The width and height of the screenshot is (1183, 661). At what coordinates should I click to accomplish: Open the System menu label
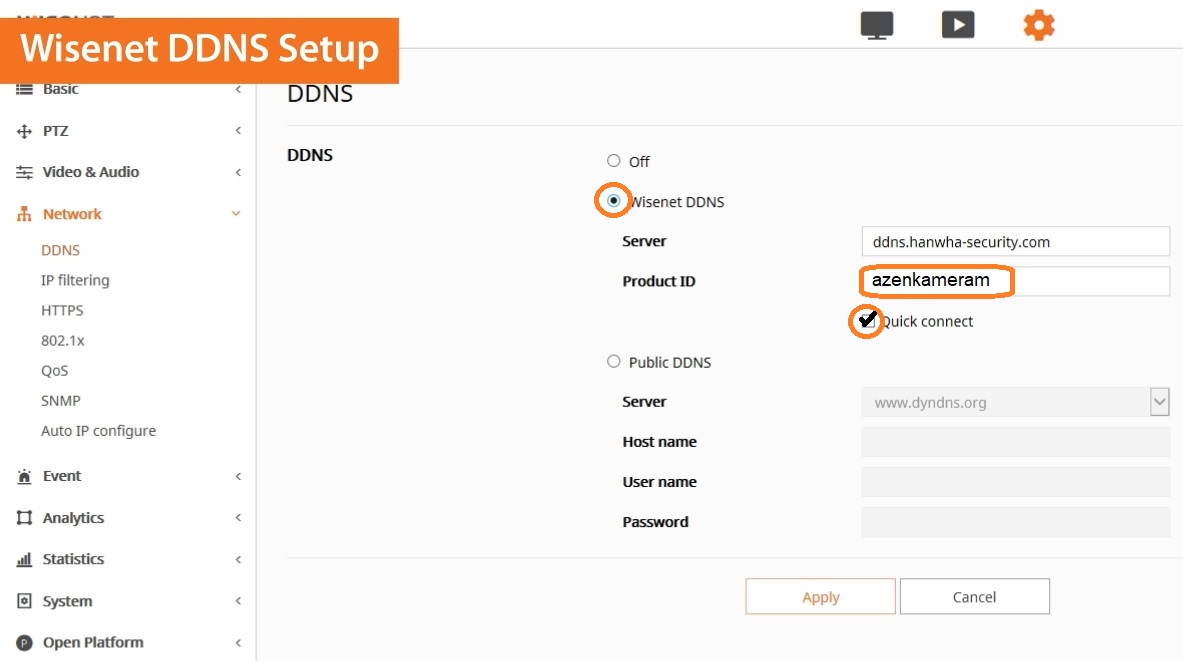pyautogui.click(x=67, y=601)
